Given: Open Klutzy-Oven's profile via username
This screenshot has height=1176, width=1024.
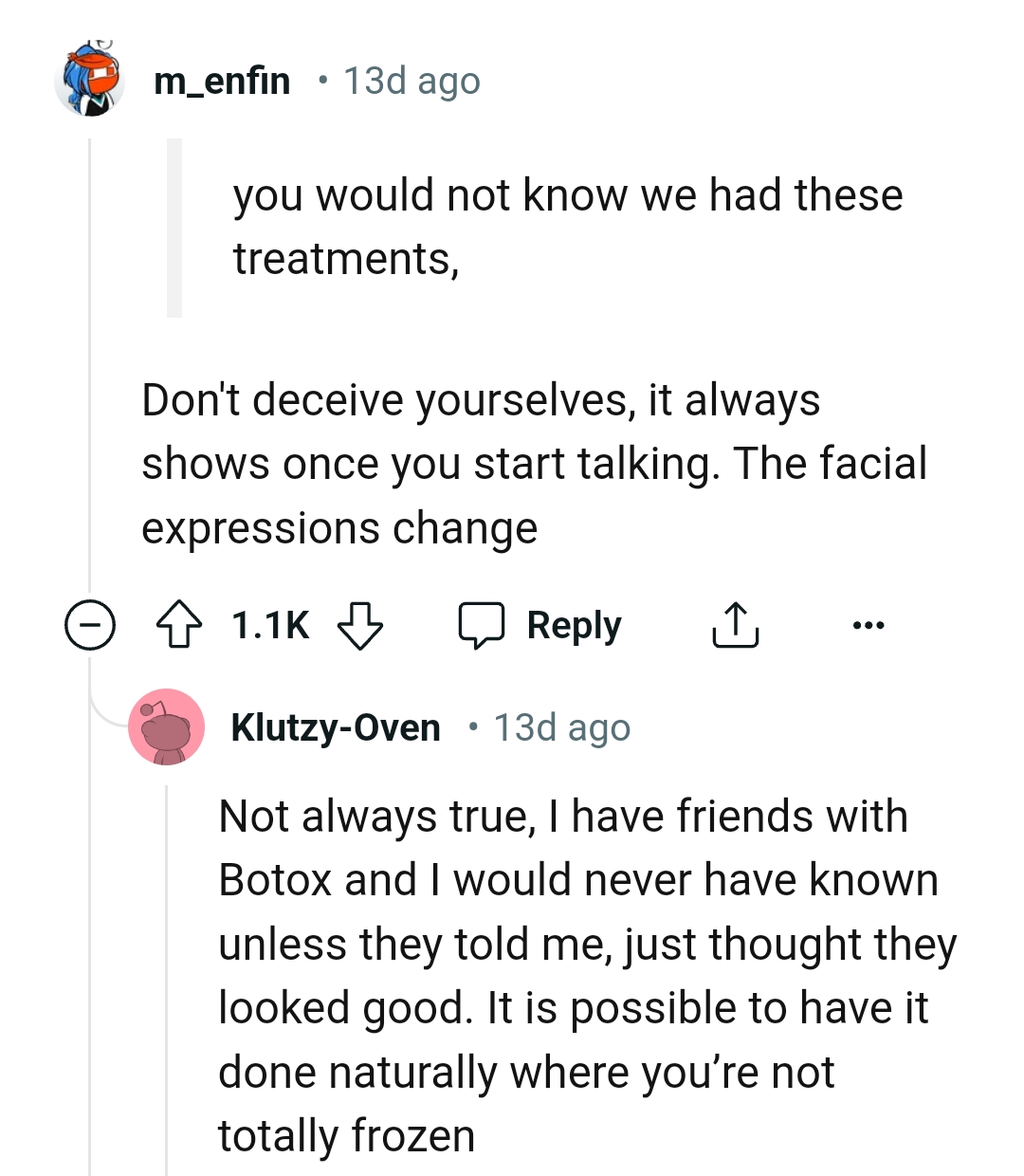Looking at the screenshot, I should tap(337, 727).
